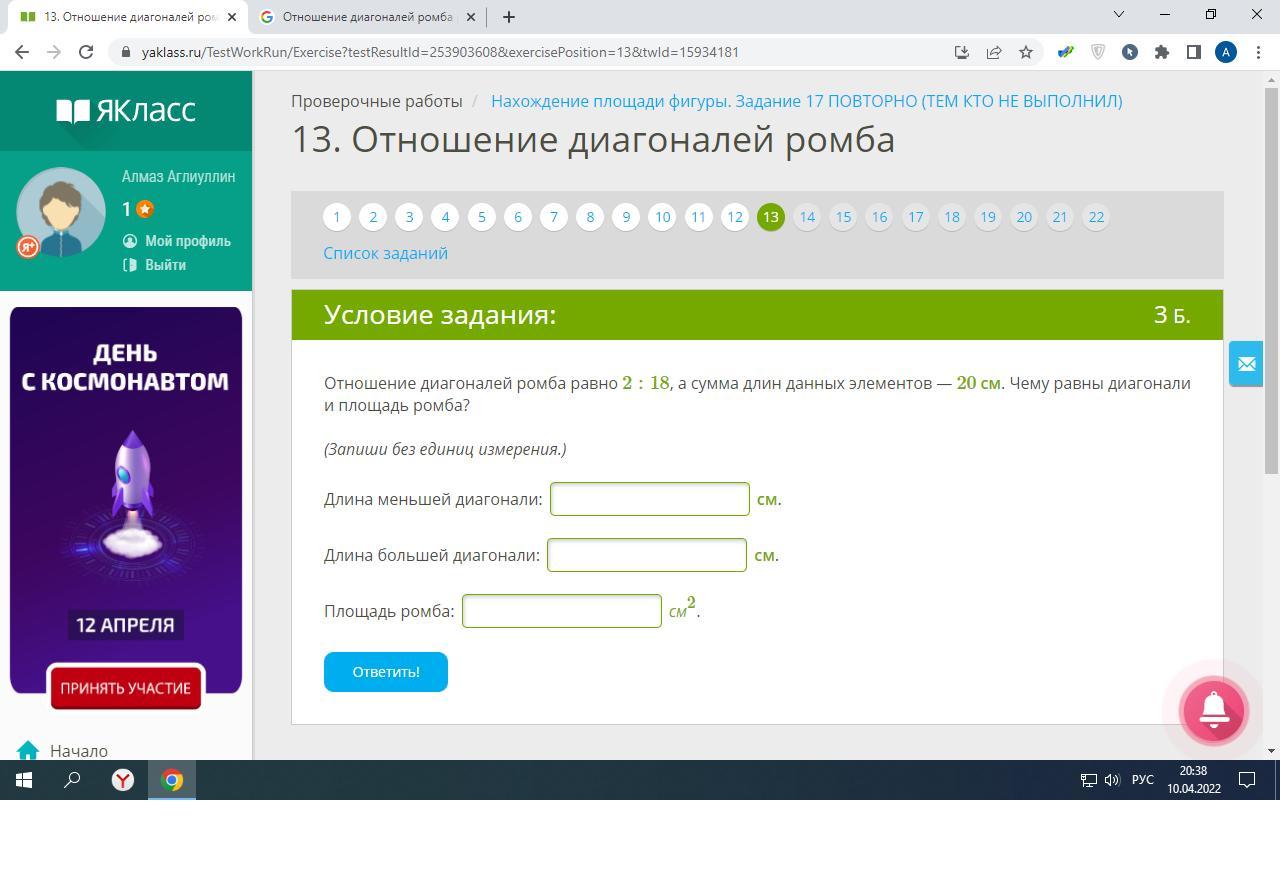This screenshot has height=877, width=1280.
Task: Click 'ПРИНЯТЬ УЧАСТИЕ' banner button
Action: click(126, 688)
